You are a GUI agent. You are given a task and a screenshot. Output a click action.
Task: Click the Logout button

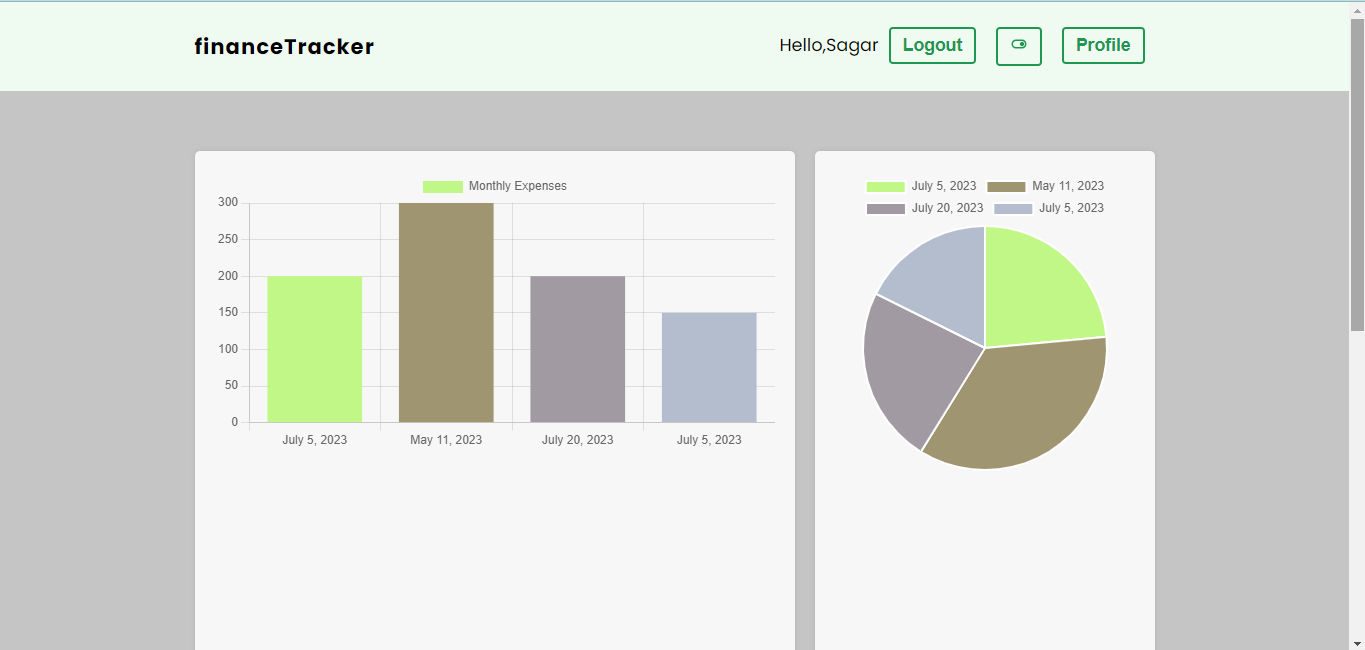[x=931, y=46]
